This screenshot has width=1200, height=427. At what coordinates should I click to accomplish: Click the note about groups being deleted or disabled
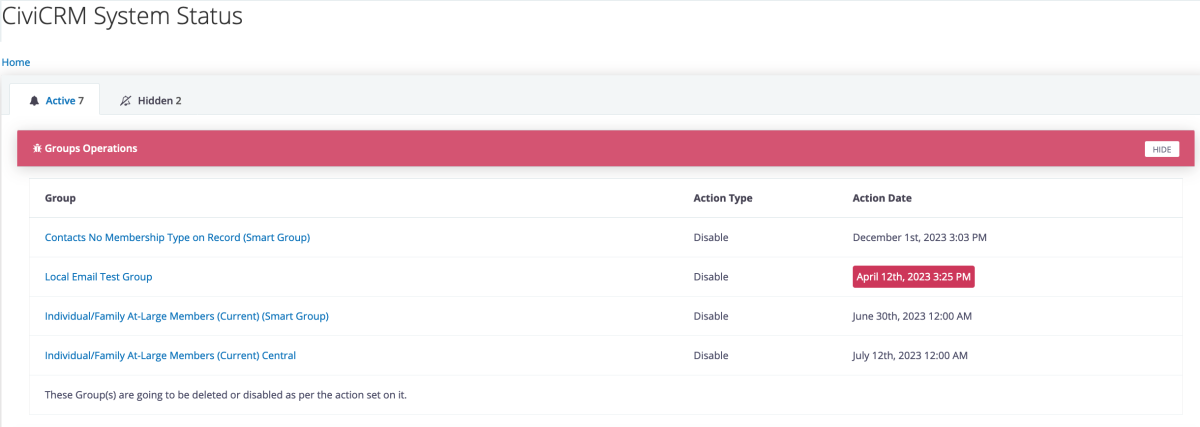pos(226,395)
